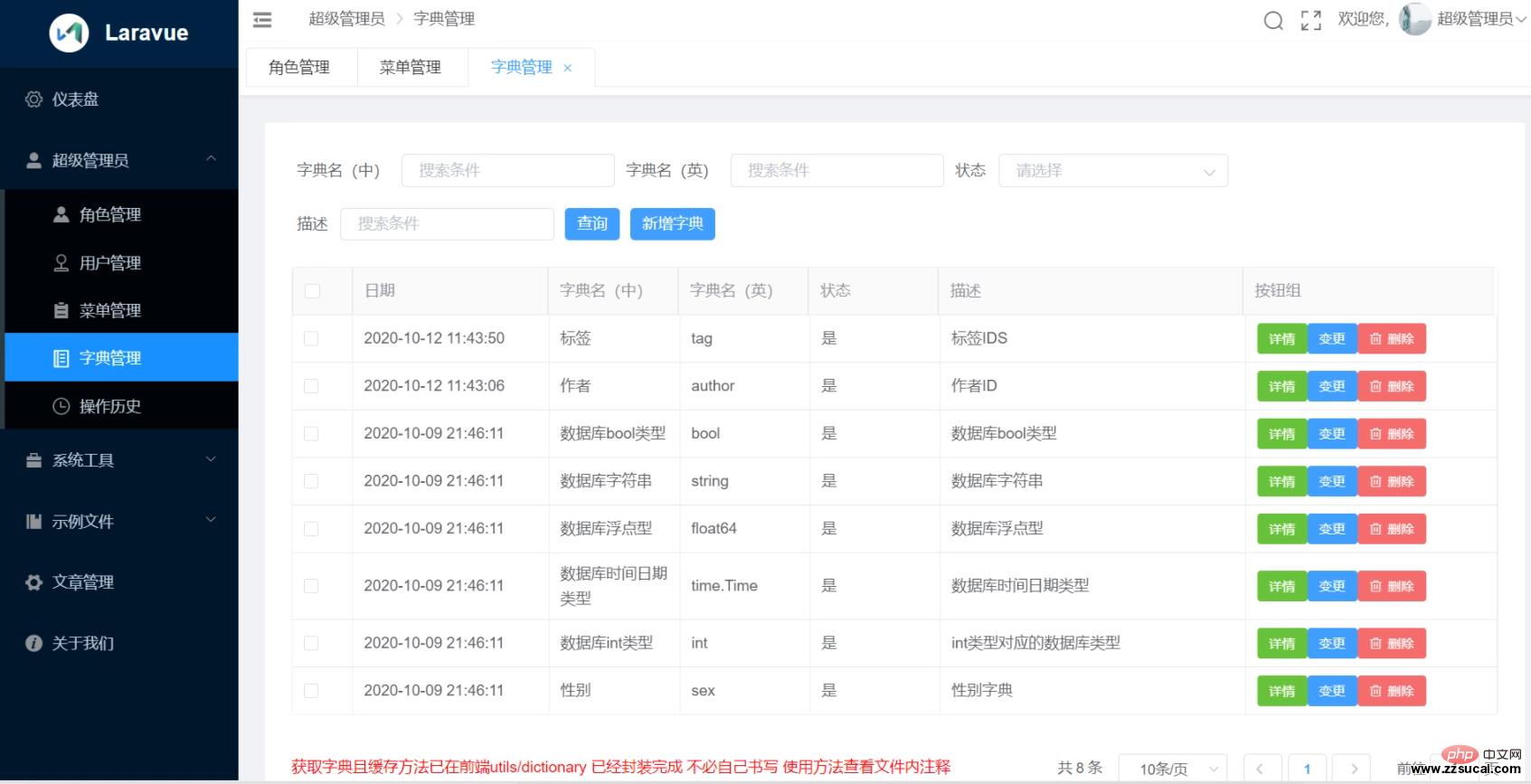Click the 操作历史 clock icon

pyautogui.click(x=61, y=406)
